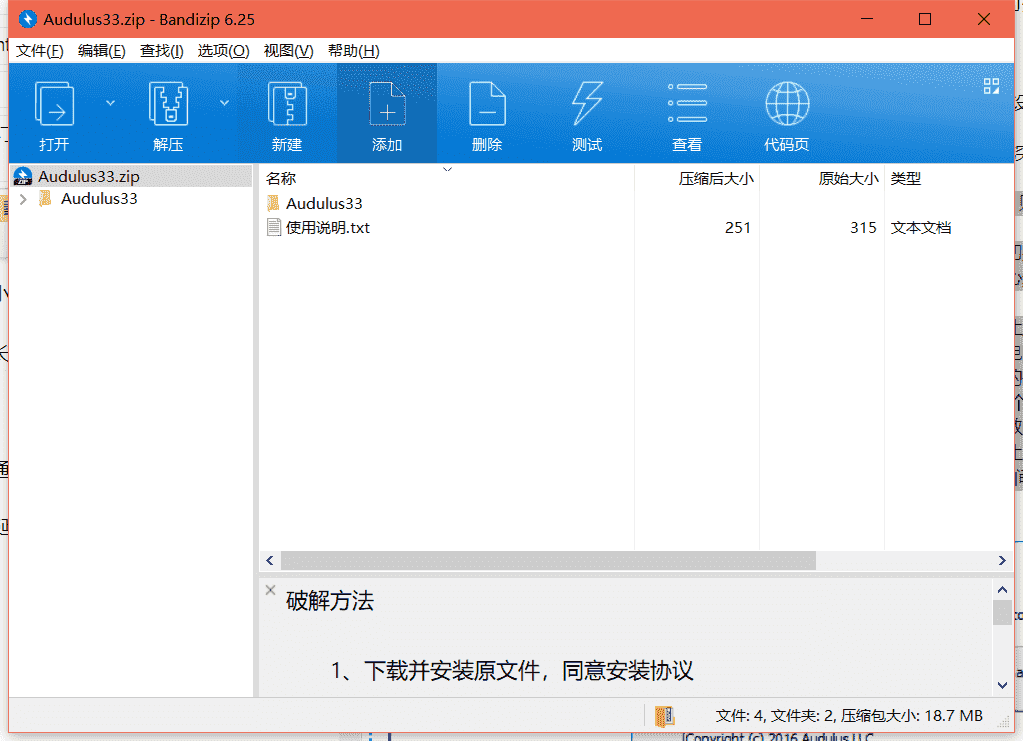Select Audulus33 folder in the left tree
1023x741 pixels.
[99, 199]
